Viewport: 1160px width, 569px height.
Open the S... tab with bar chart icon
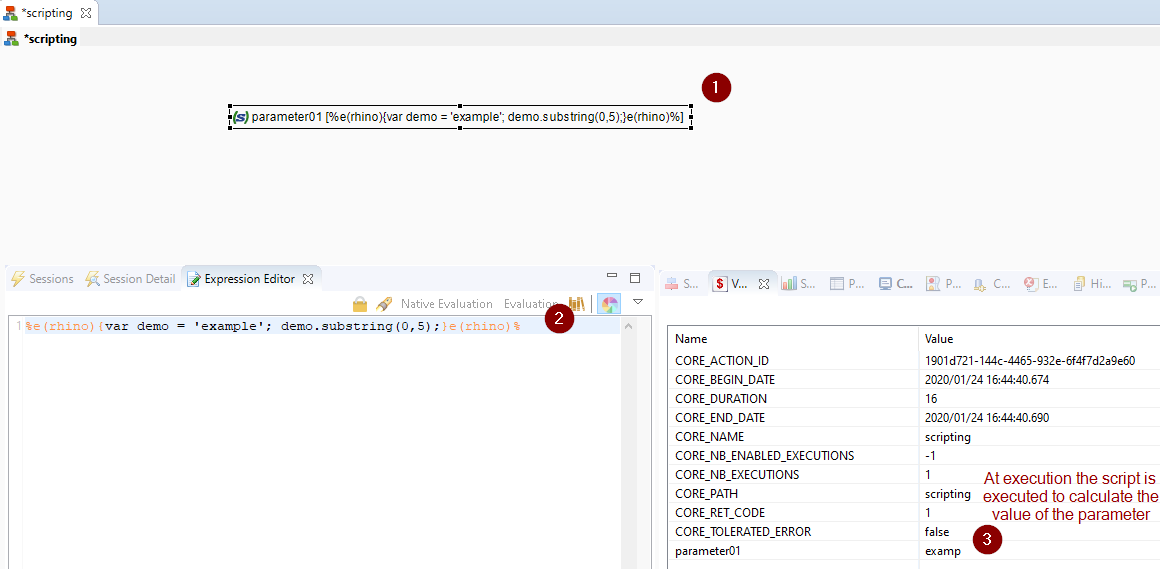pyautogui.click(x=798, y=283)
